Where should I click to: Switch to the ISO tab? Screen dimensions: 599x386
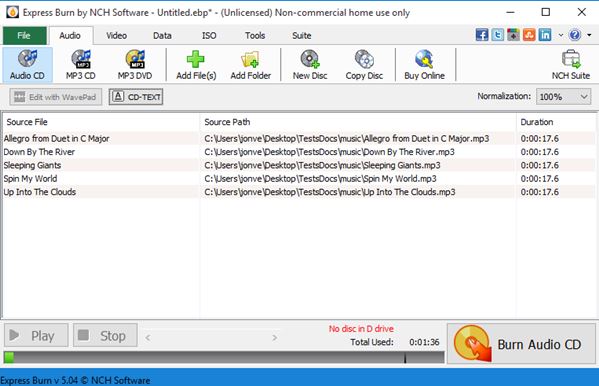click(x=209, y=36)
